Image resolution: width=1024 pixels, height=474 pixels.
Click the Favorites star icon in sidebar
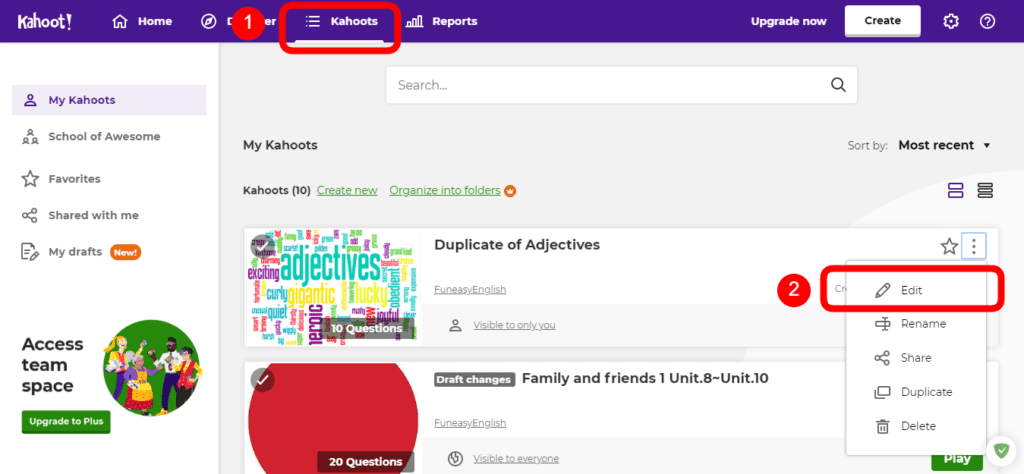click(x=30, y=179)
